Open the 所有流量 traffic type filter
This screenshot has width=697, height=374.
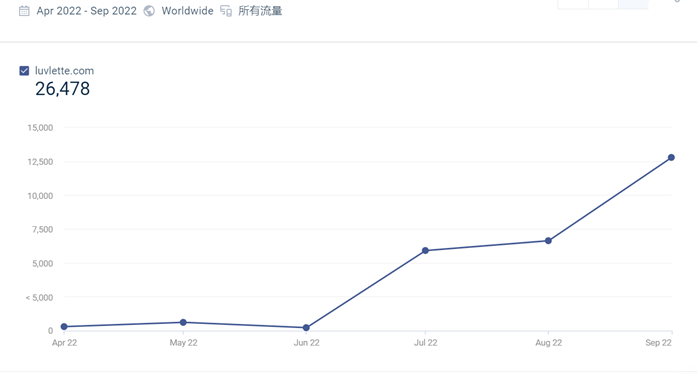(260, 11)
